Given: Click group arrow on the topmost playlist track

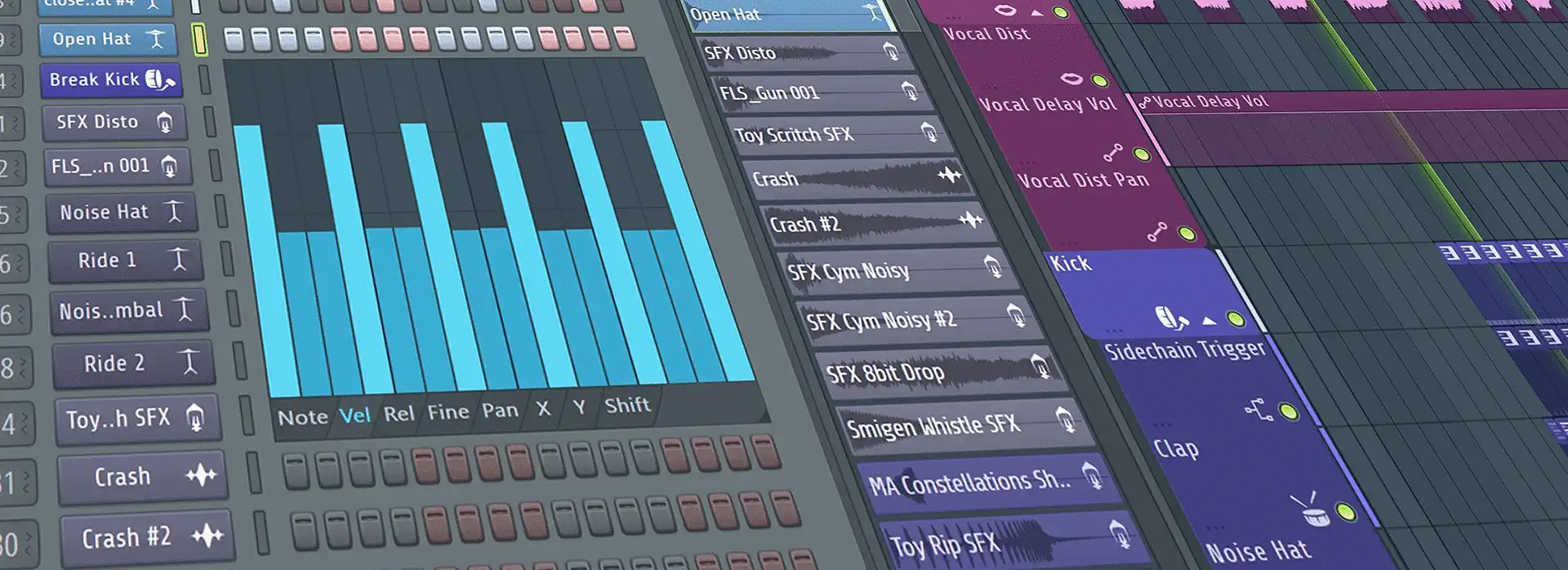Looking at the screenshot, I should pos(1036,13).
